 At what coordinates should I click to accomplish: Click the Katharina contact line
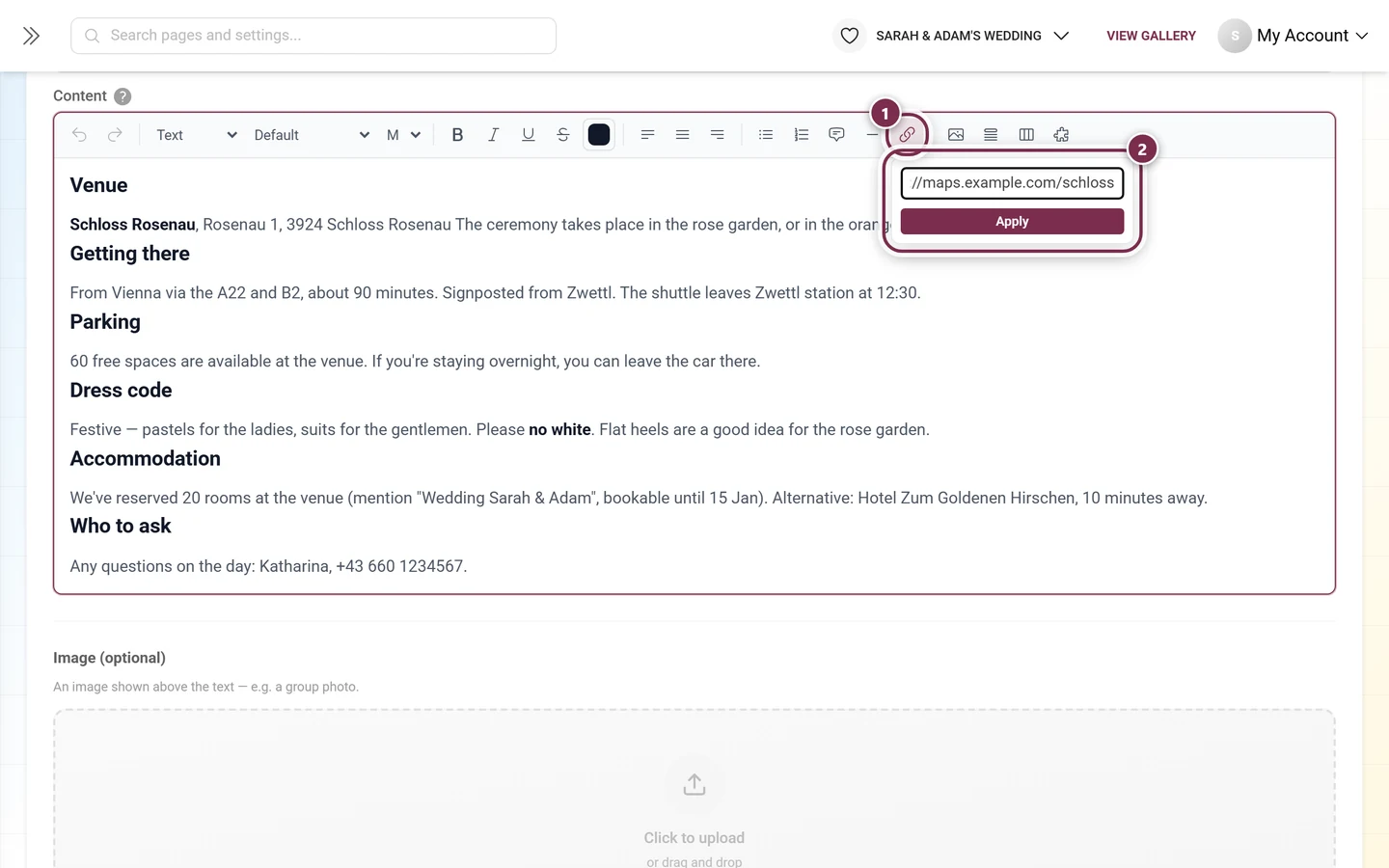pos(268,567)
